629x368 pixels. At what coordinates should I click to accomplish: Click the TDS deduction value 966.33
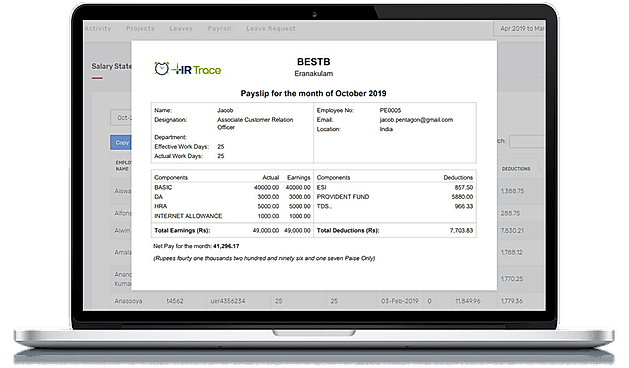tap(464, 206)
